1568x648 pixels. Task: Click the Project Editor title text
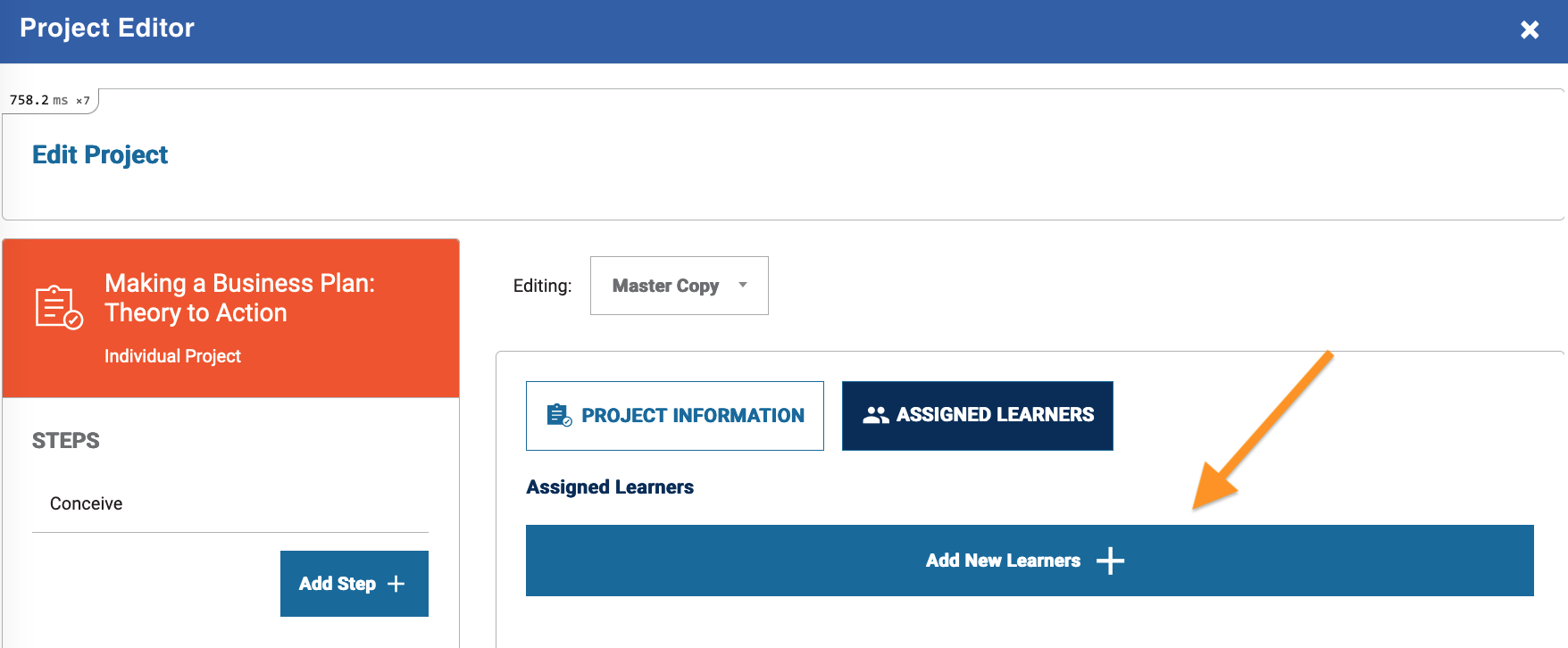(x=107, y=29)
